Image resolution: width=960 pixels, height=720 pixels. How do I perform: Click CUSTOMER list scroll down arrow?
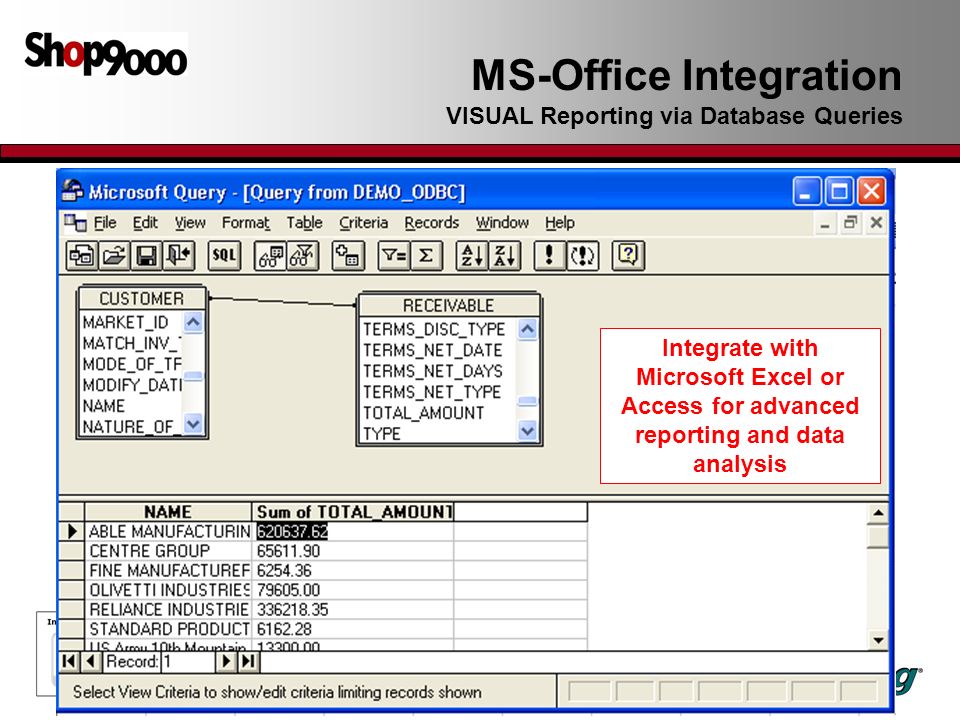pos(193,423)
